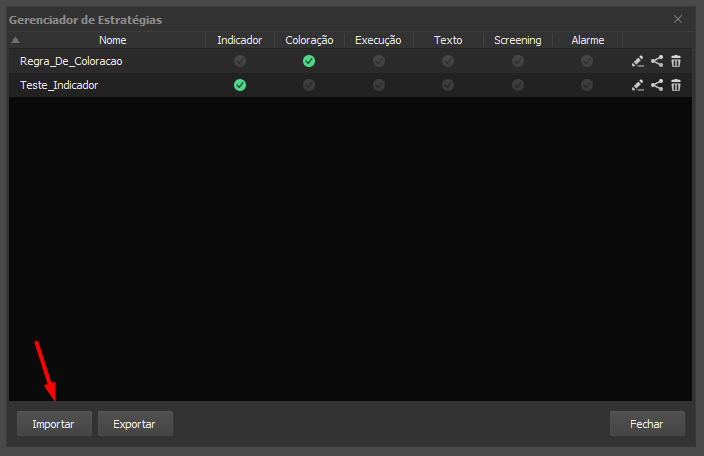The image size is (704, 456).
Task: Edit the Regra_De_Coloracao strategy
Action: click(638, 61)
